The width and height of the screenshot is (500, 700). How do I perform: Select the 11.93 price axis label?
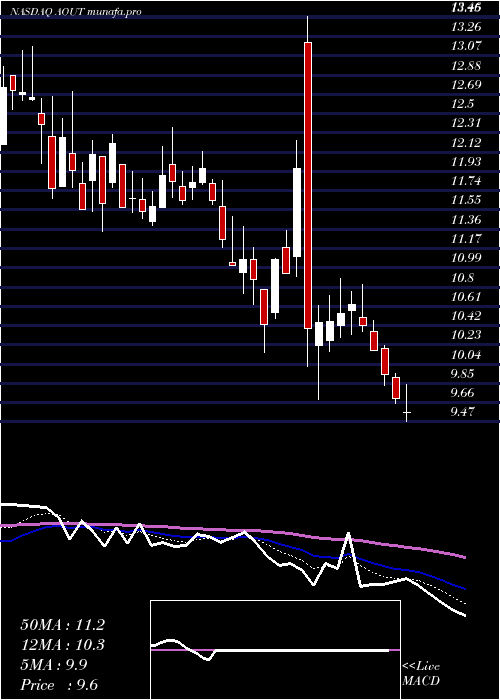(x=467, y=162)
